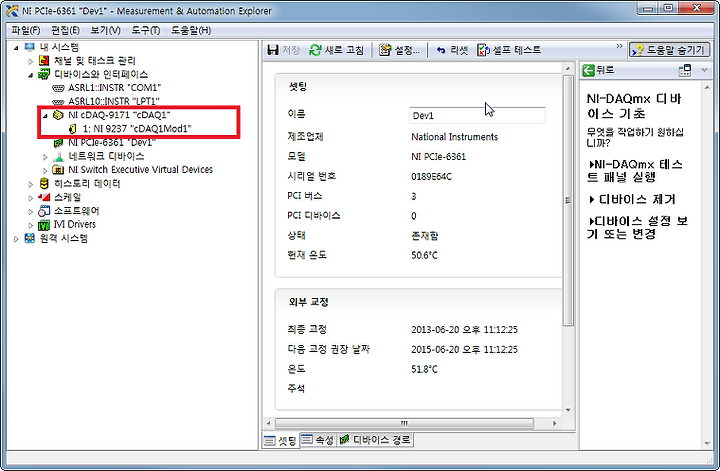Select National Instruments vendor value

tap(454, 137)
